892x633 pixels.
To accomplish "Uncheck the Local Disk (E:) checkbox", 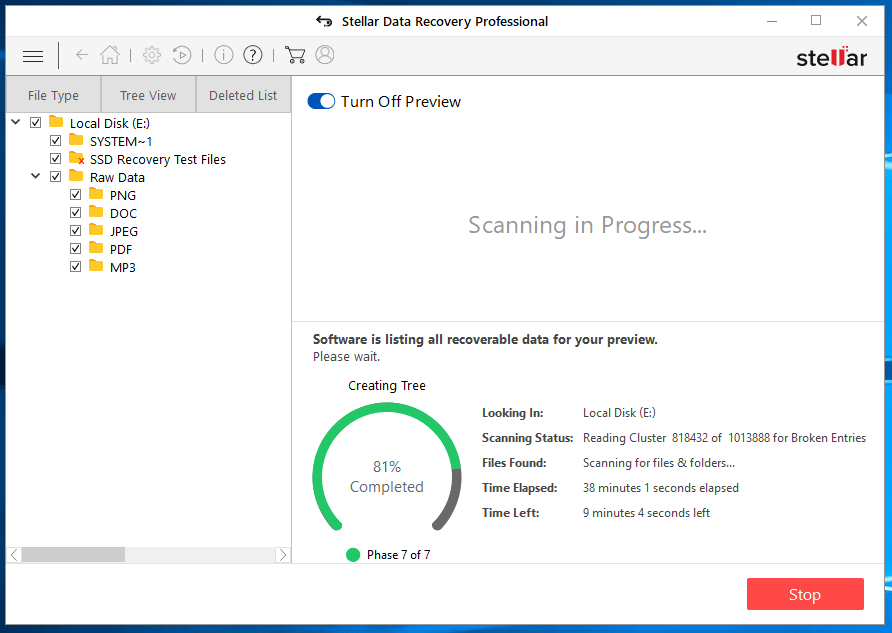I will coord(35,122).
